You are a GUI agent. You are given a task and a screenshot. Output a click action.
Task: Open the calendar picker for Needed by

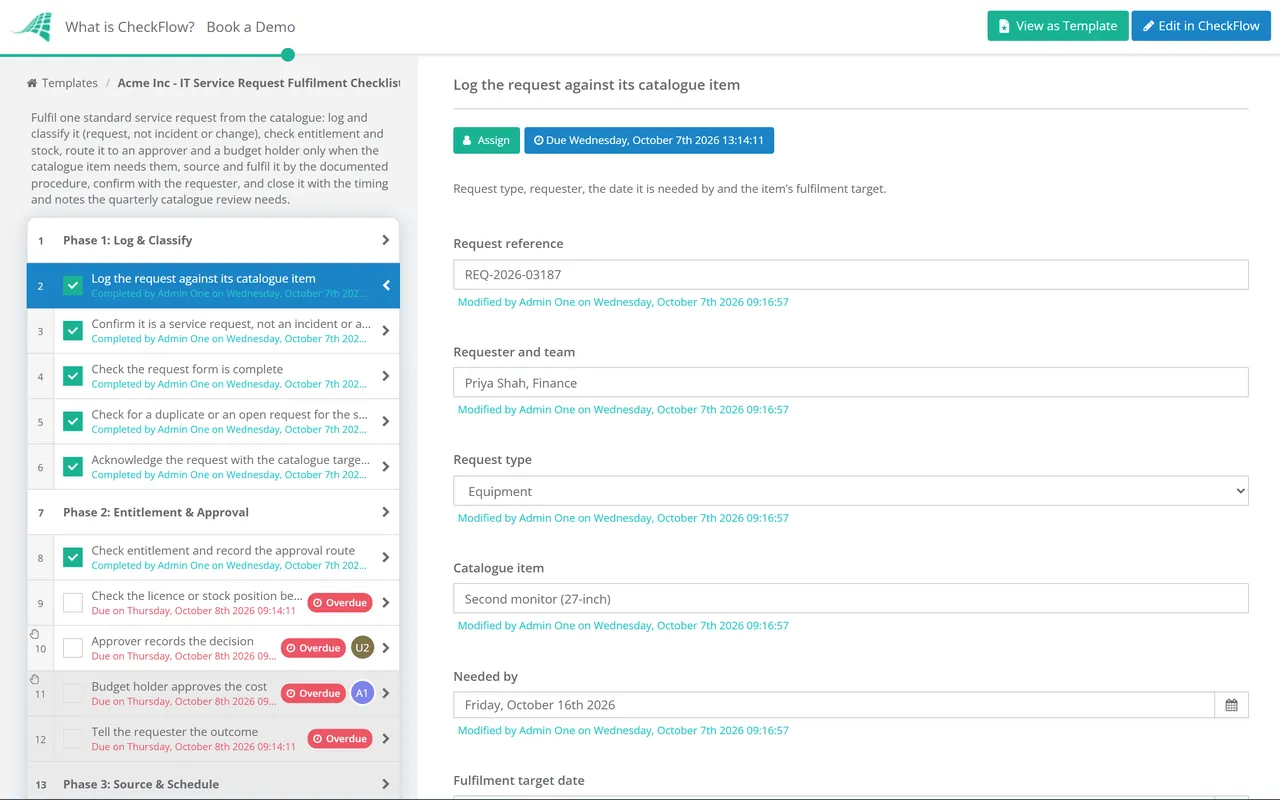pyautogui.click(x=1231, y=705)
